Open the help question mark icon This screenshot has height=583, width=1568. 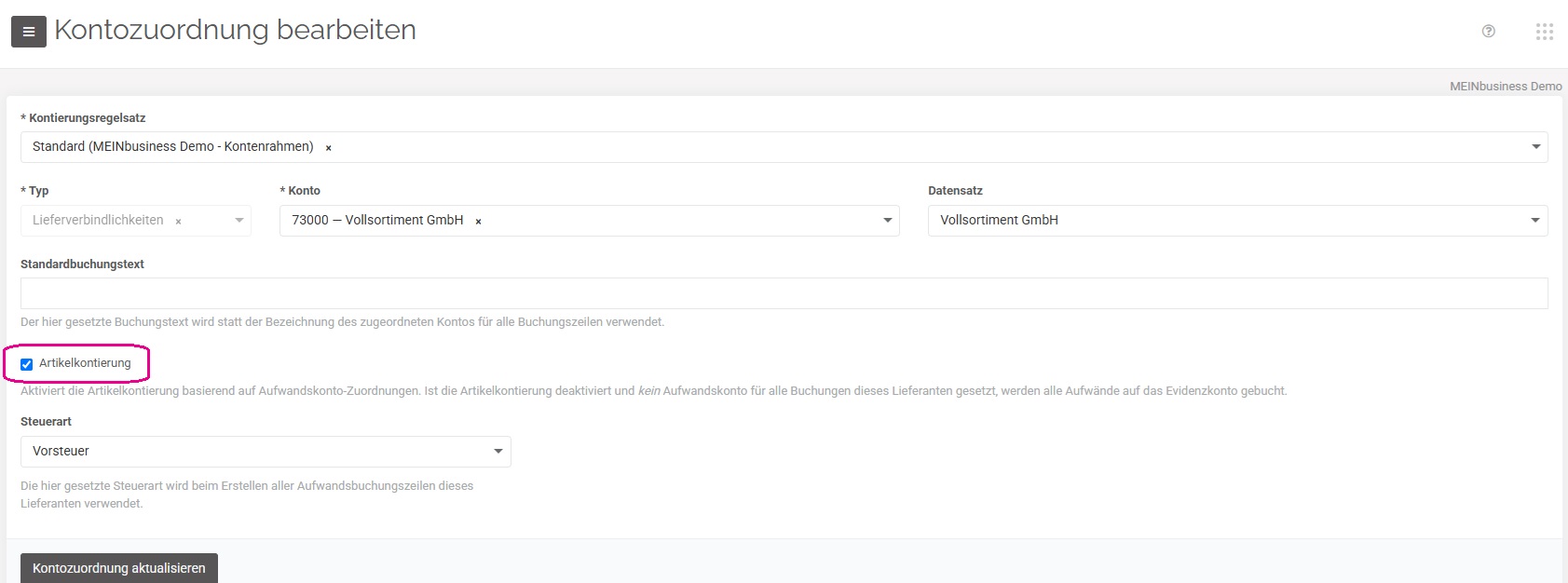tap(1489, 31)
